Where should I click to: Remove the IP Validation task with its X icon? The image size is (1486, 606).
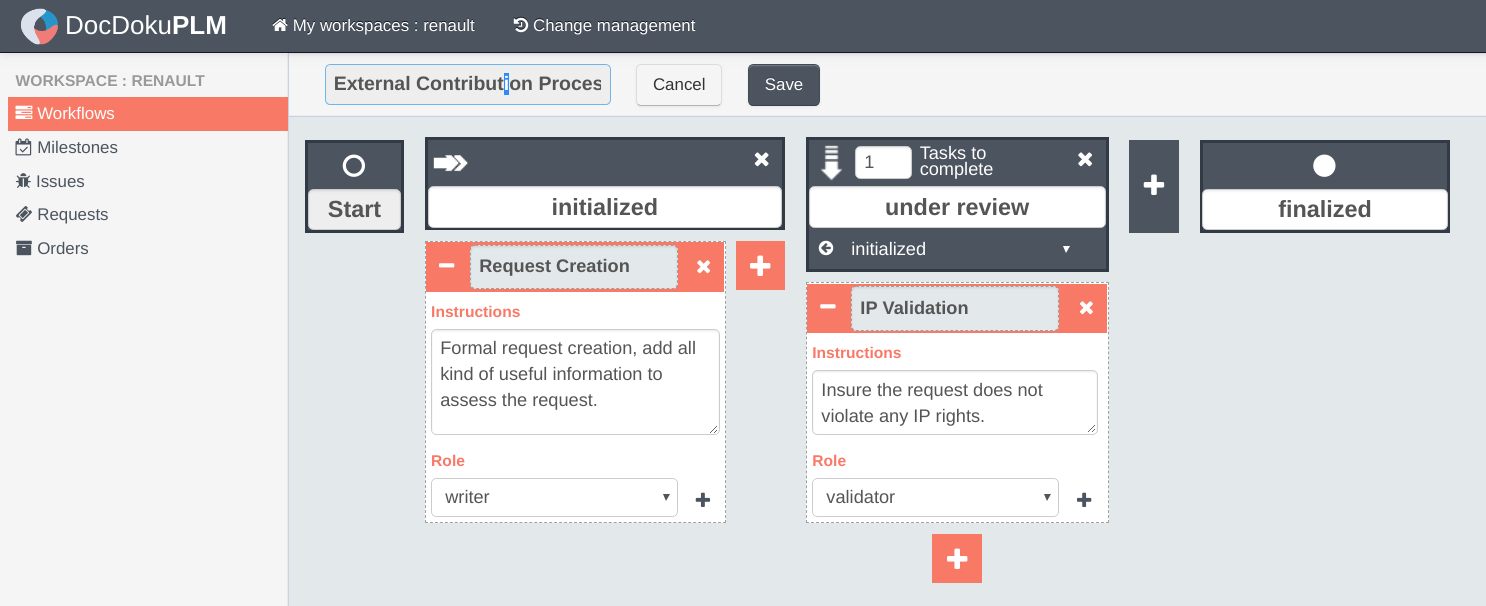[x=1086, y=308]
